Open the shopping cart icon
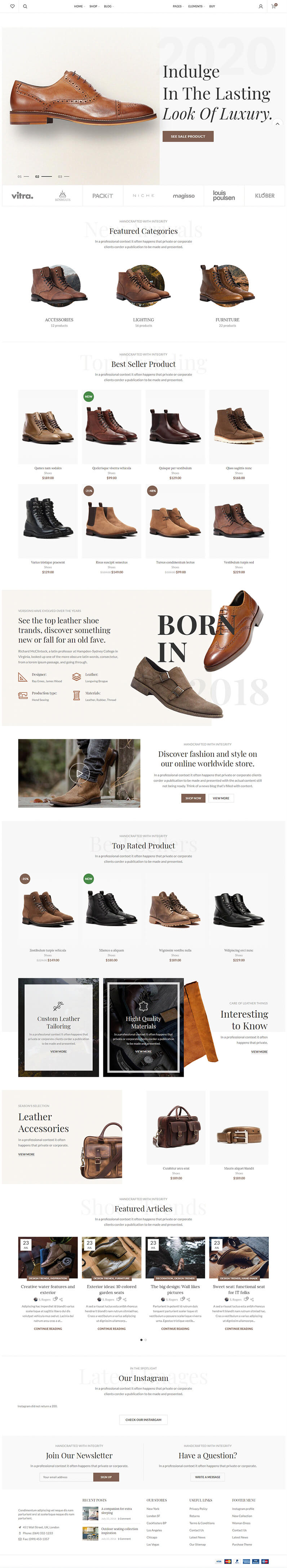The image size is (287, 1568). (x=274, y=6)
